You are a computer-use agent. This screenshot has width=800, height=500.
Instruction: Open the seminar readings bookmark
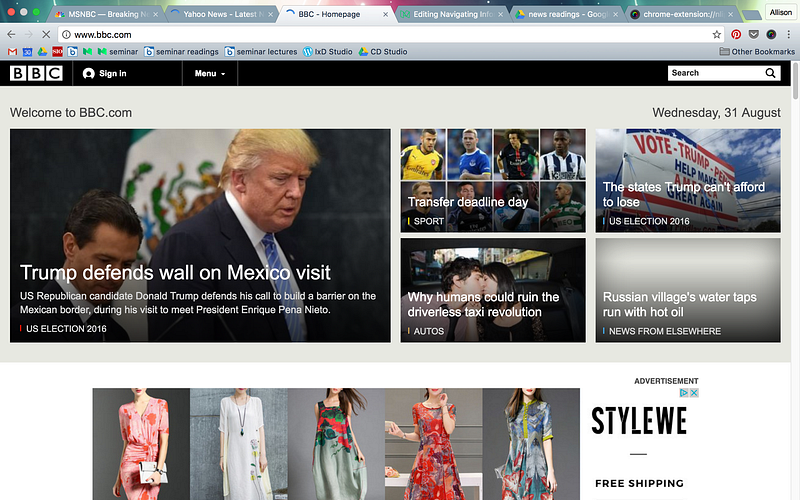(x=181, y=52)
